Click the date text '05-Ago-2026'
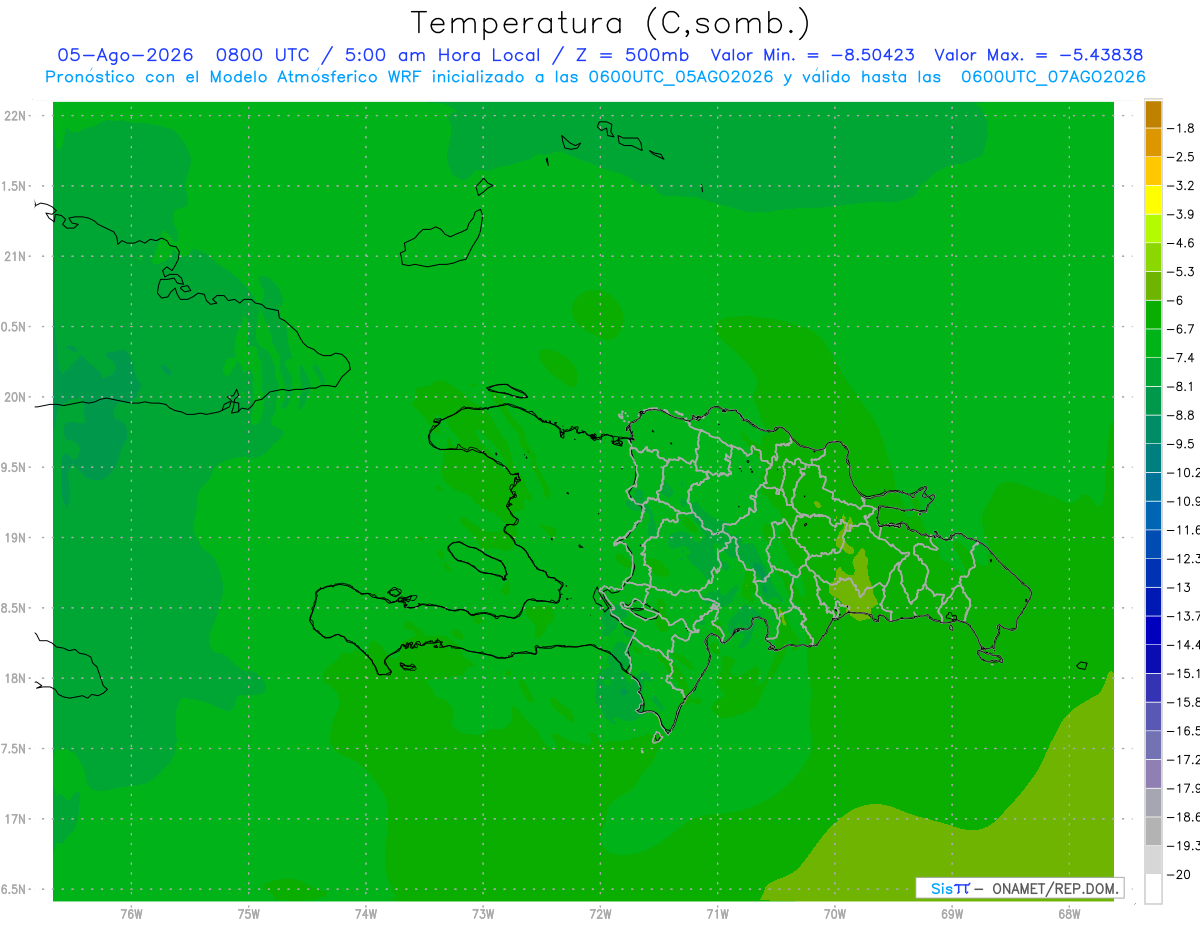Viewport: 1200px width, 927px height. pos(124,55)
